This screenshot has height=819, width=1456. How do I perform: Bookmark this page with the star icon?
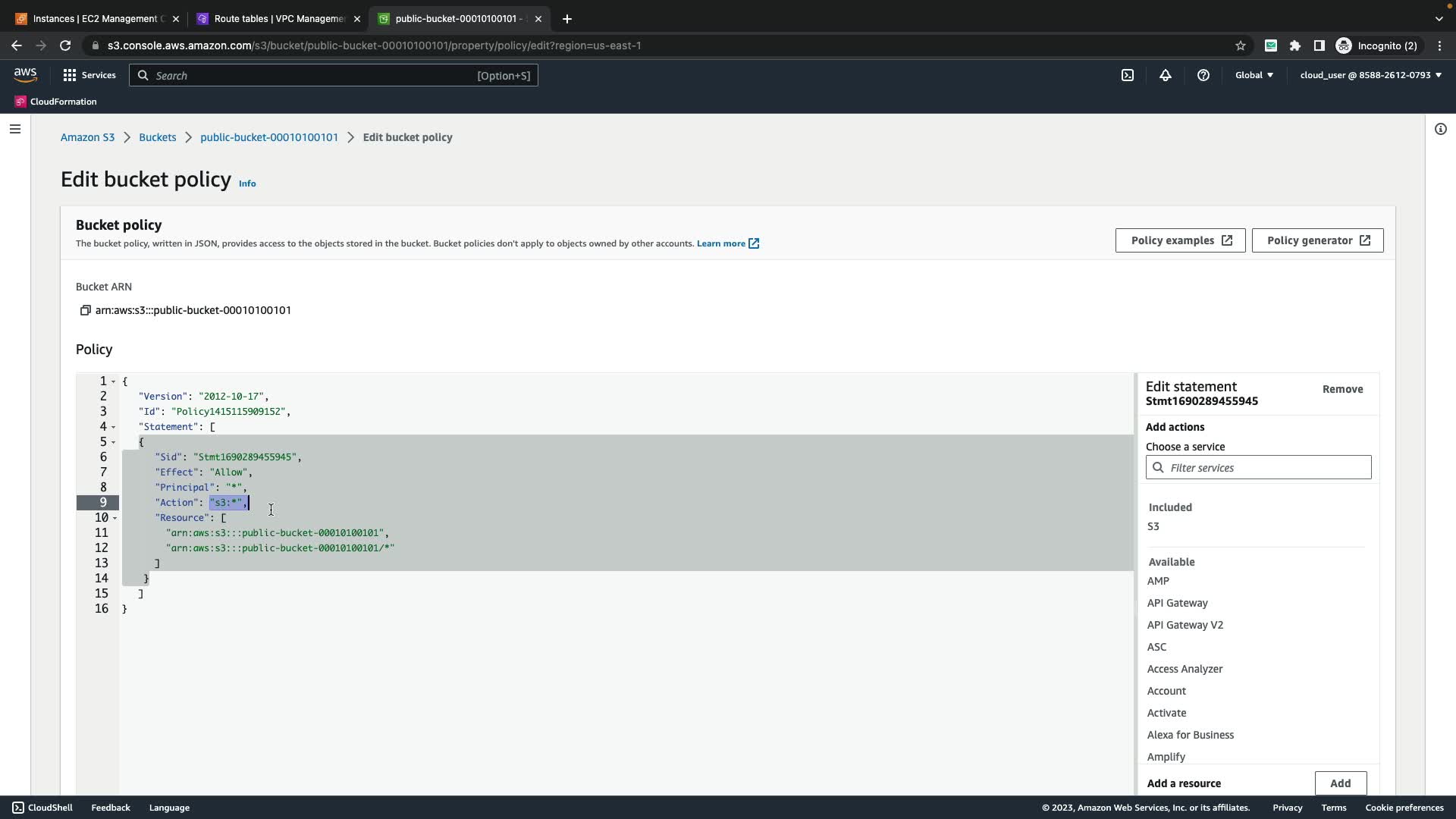click(1241, 45)
